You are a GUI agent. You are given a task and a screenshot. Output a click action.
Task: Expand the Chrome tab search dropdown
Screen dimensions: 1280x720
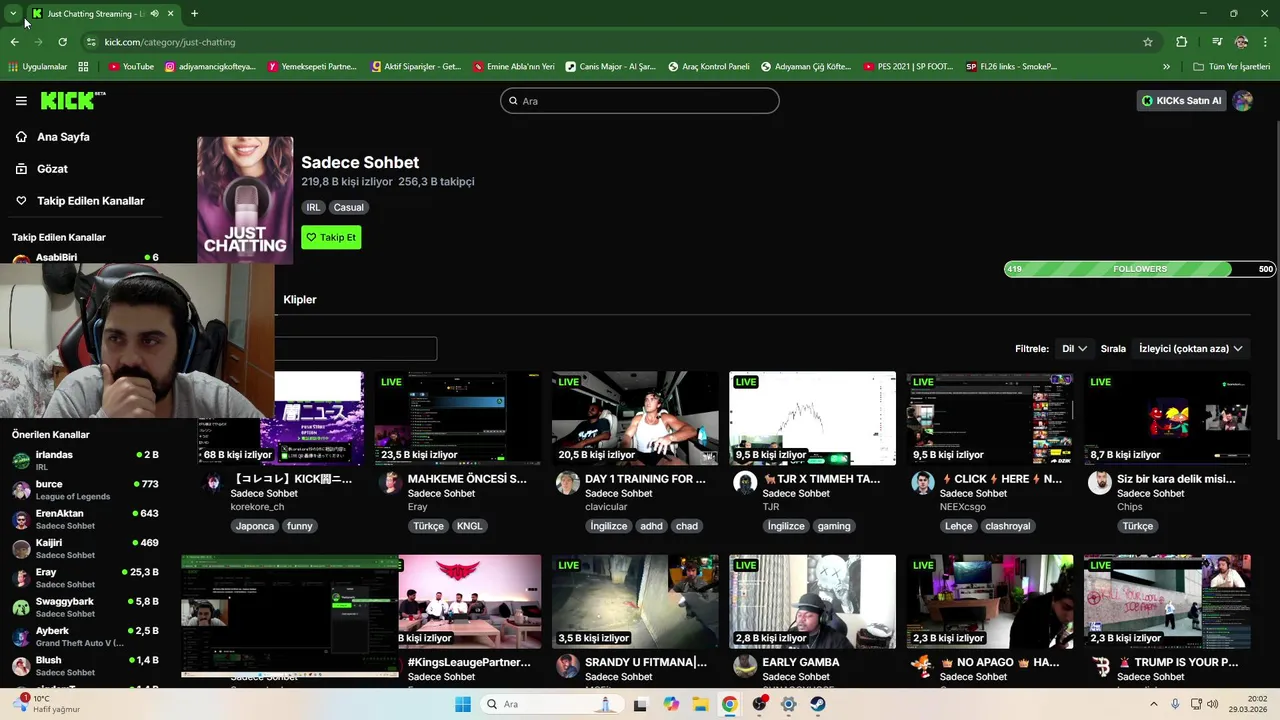click(13, 14)
